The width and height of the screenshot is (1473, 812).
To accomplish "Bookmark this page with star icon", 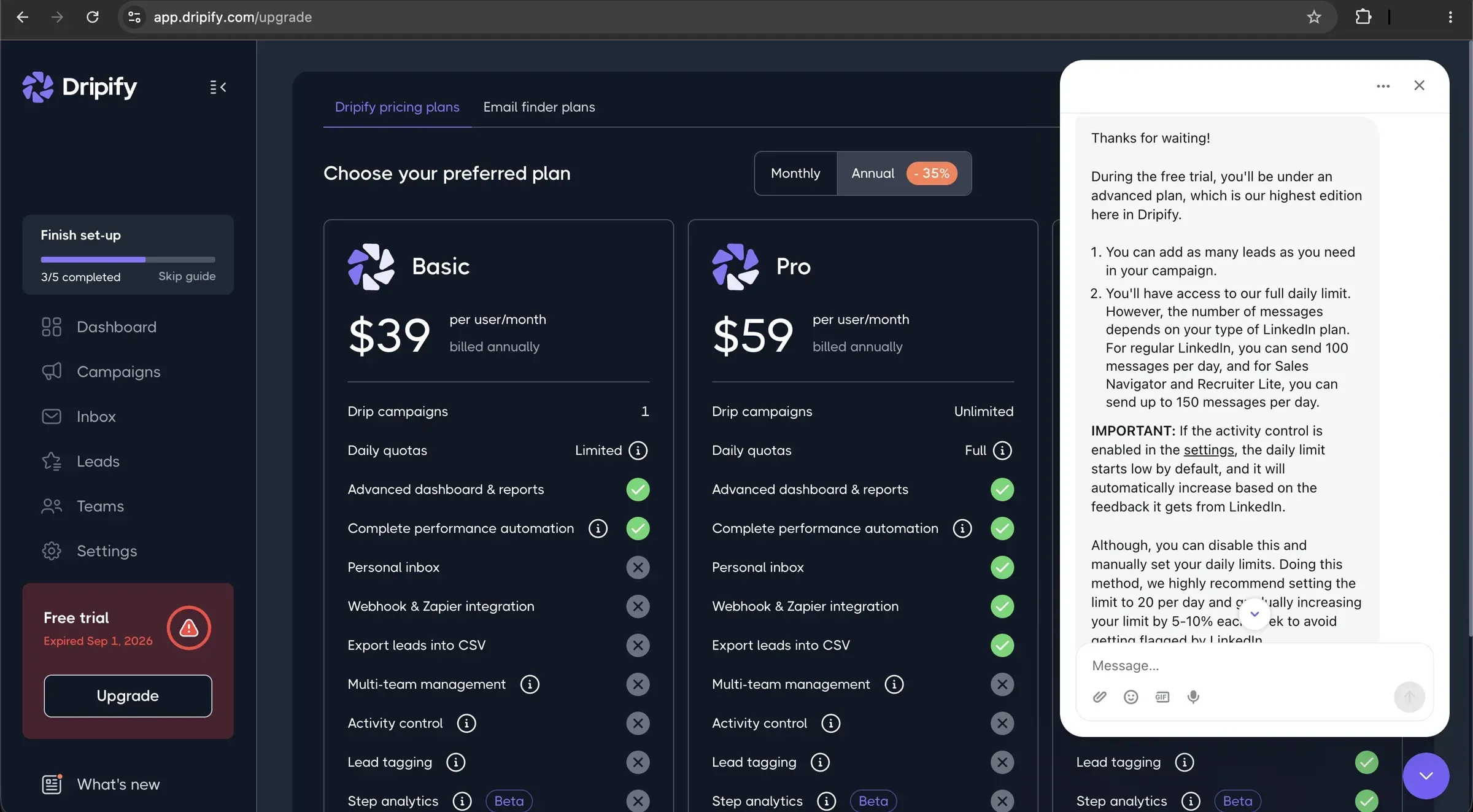I will tap(1313, 17).
